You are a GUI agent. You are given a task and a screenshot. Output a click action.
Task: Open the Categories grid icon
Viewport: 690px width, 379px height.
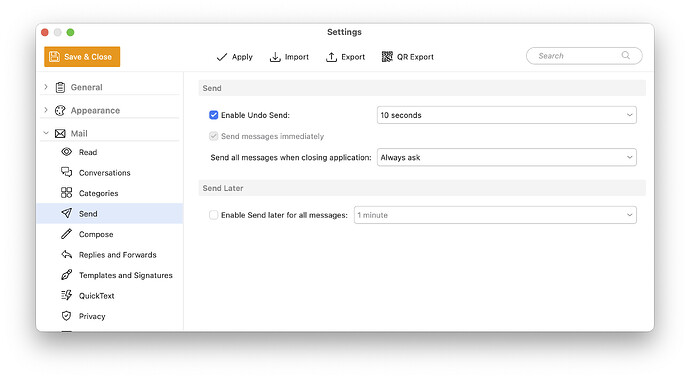[x=66, y=193]
